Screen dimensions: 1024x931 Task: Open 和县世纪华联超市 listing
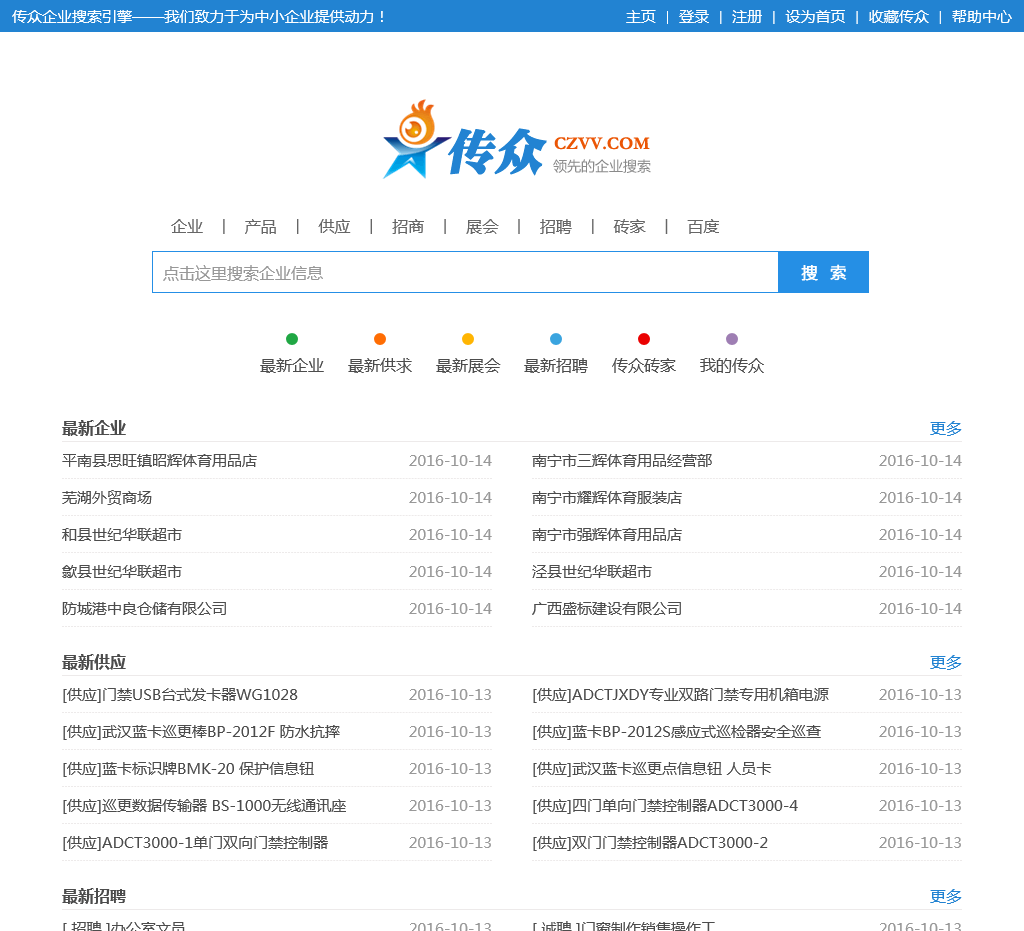pyautogui.click(x=122, y=535)
